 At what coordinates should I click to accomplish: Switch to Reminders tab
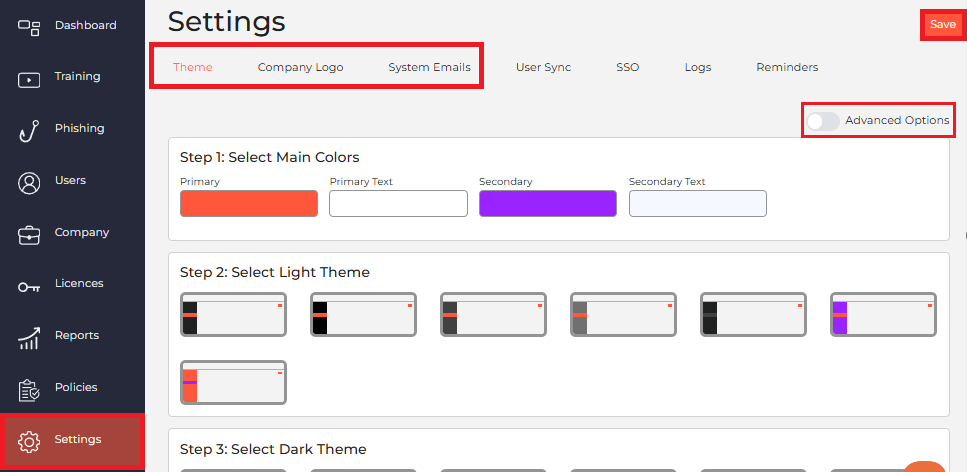[787, 67]
